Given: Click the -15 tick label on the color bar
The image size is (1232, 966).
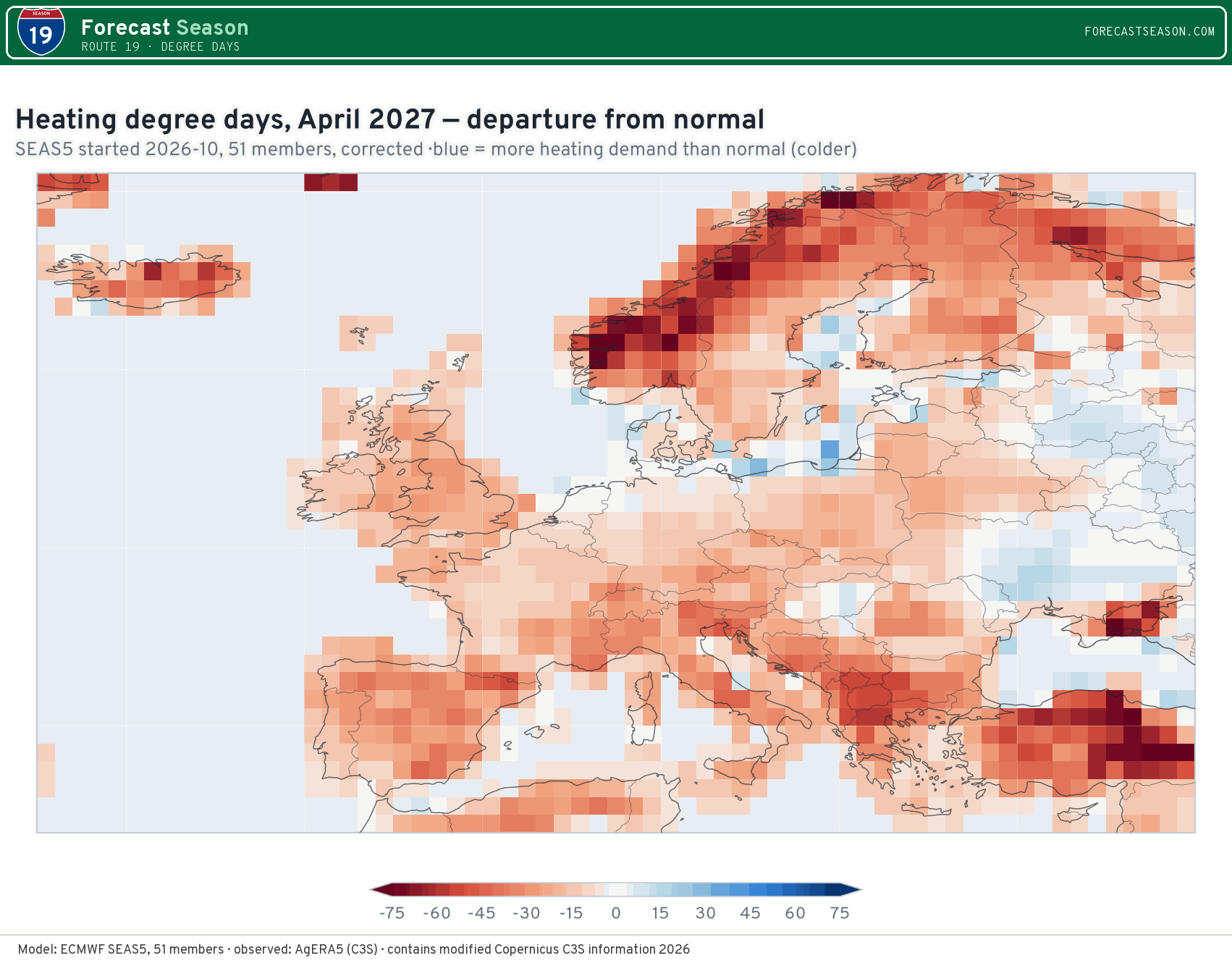Looking at the screenshot, I should point(571,913).
